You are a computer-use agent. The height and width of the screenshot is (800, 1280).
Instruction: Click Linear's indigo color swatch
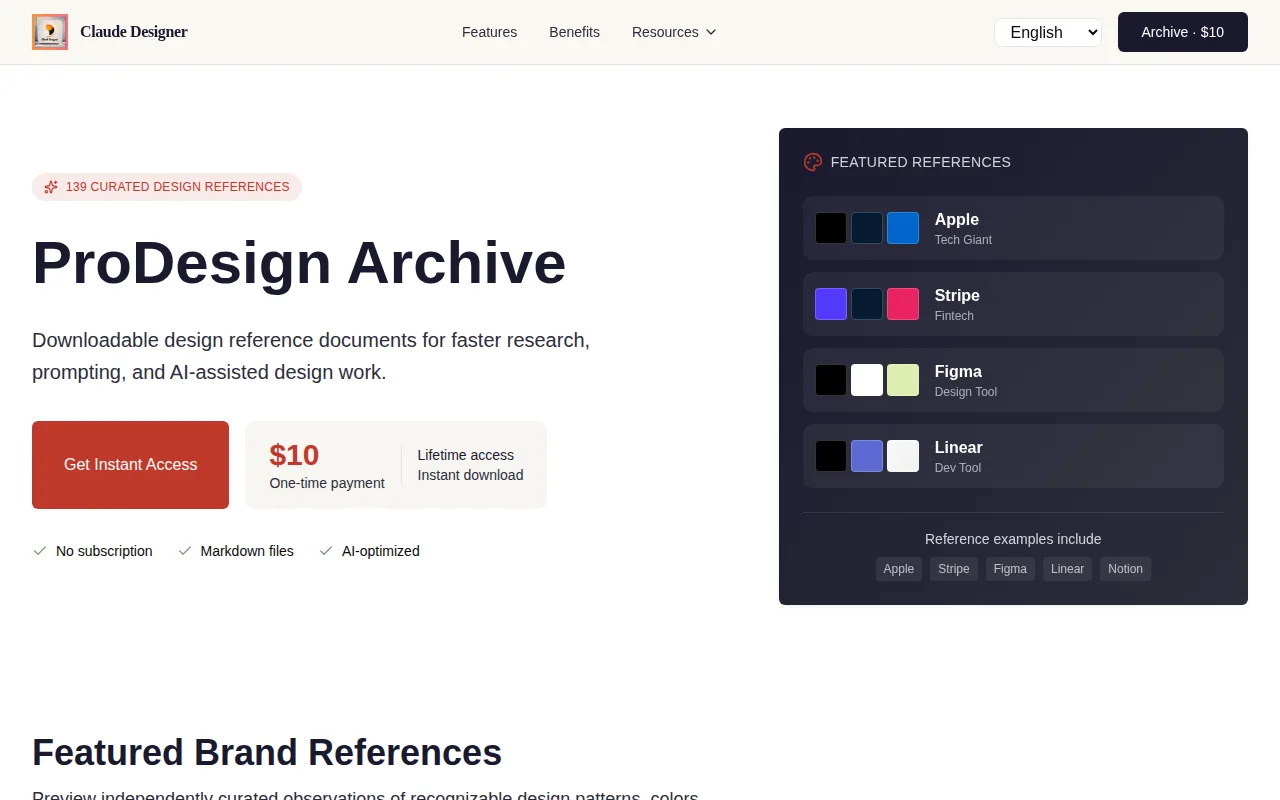tap(867, 456)
